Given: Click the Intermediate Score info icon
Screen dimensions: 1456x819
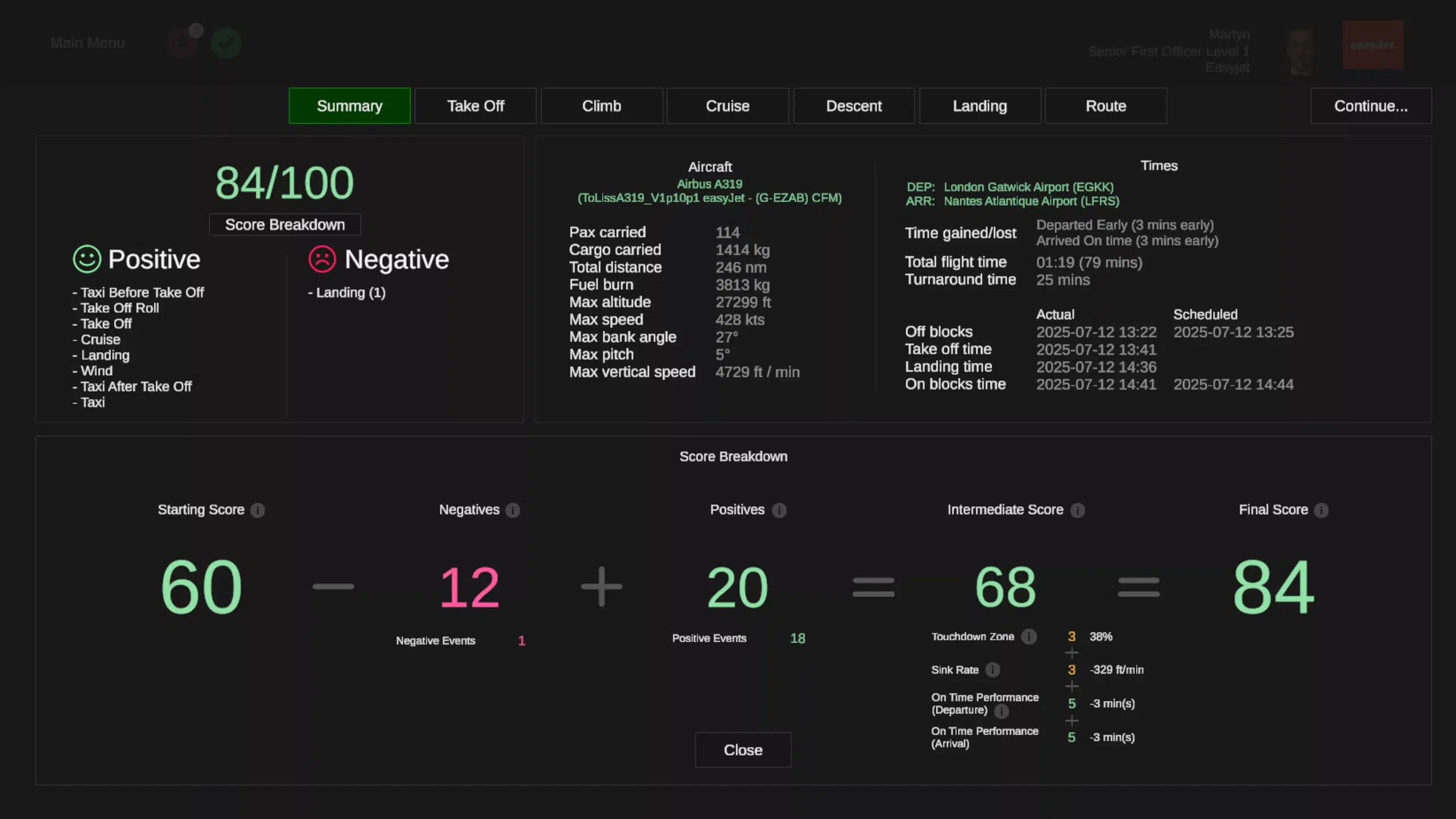Looking at the screenshot, I should pyautogui.click(x=1077, y=510).
